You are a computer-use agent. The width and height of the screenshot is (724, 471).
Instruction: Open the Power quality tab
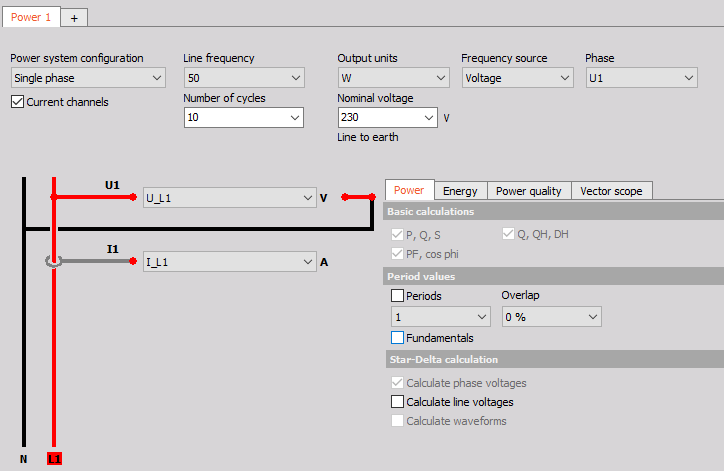[x=529, y=191]
